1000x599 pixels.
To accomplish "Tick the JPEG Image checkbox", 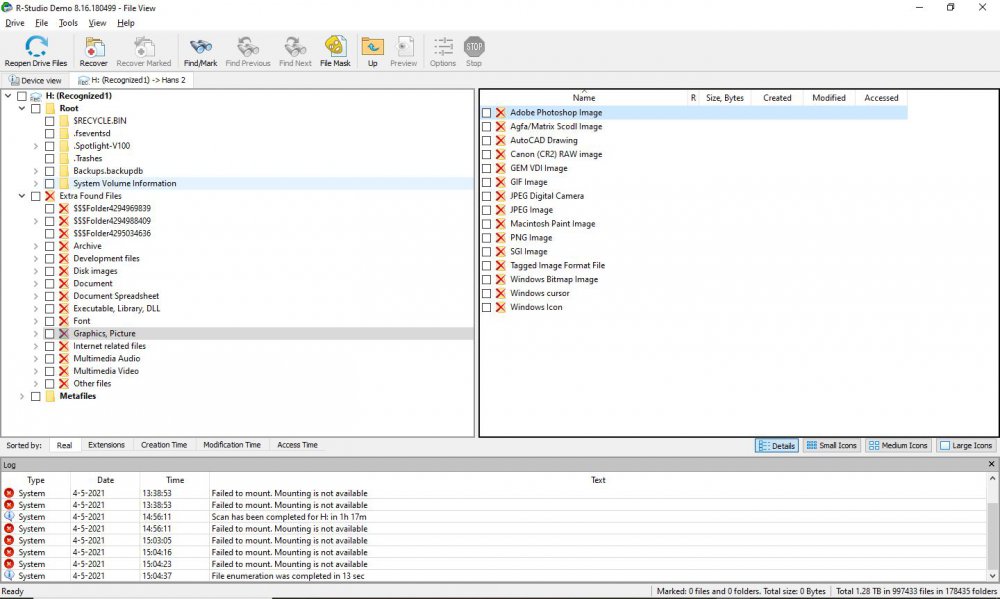I will click(487, 210).
